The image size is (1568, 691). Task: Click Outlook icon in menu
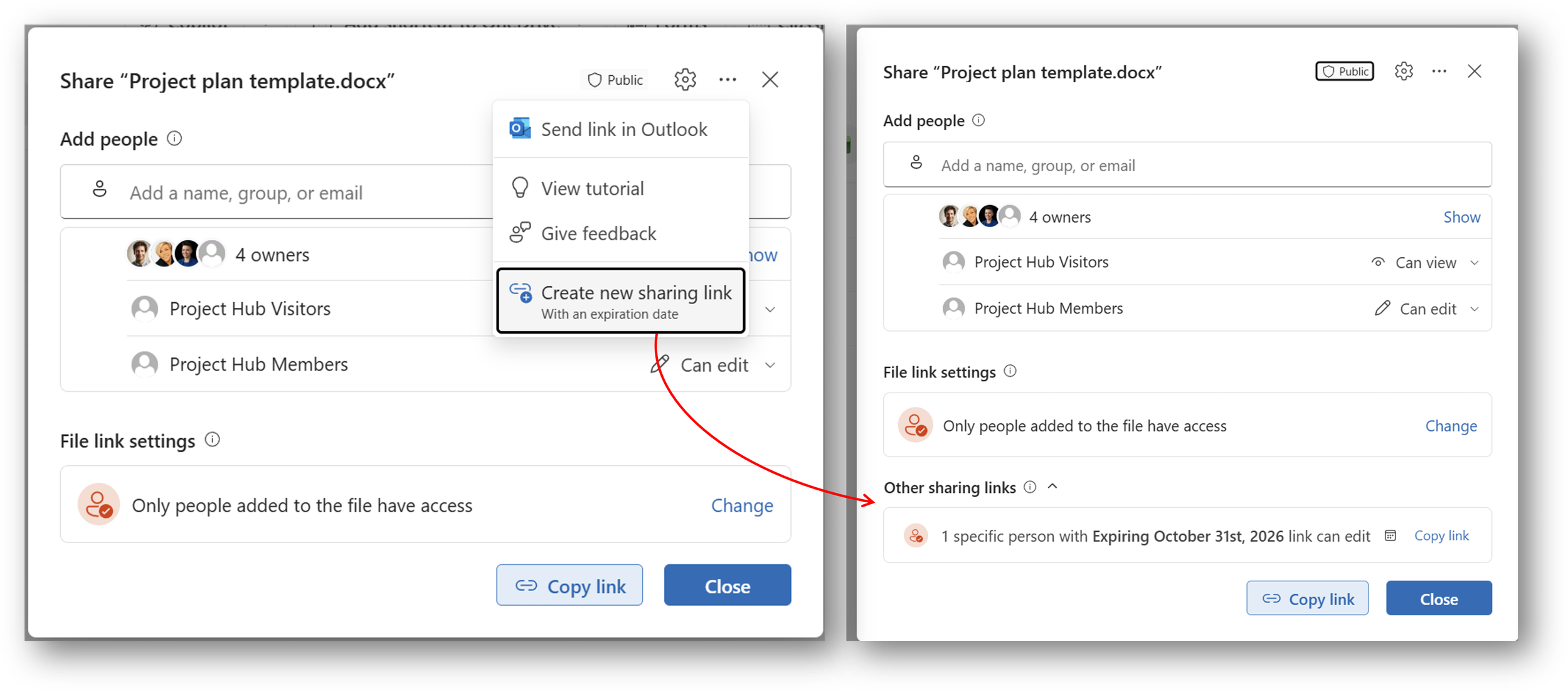(520, 129)
